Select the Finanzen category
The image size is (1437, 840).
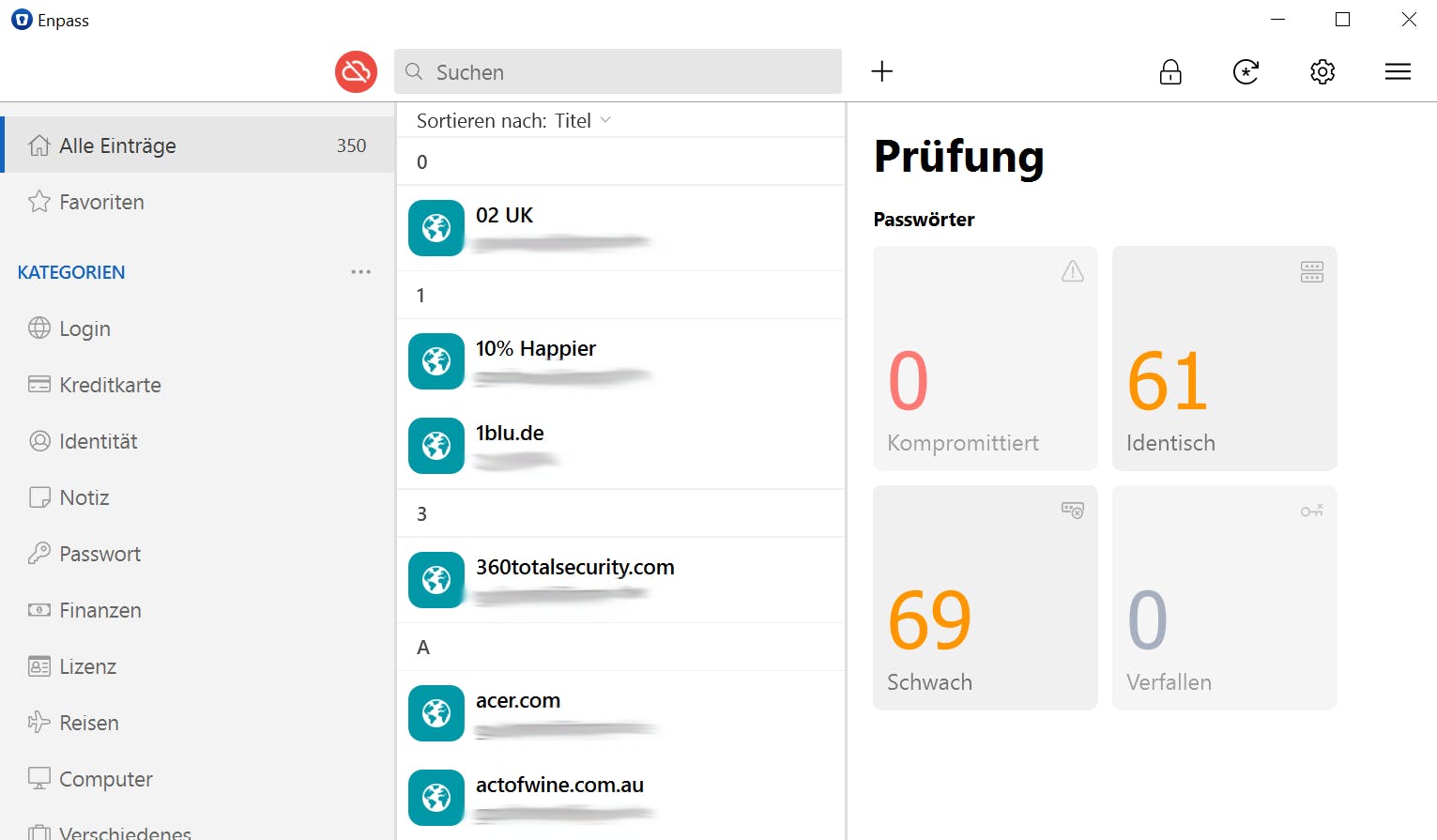197,610
